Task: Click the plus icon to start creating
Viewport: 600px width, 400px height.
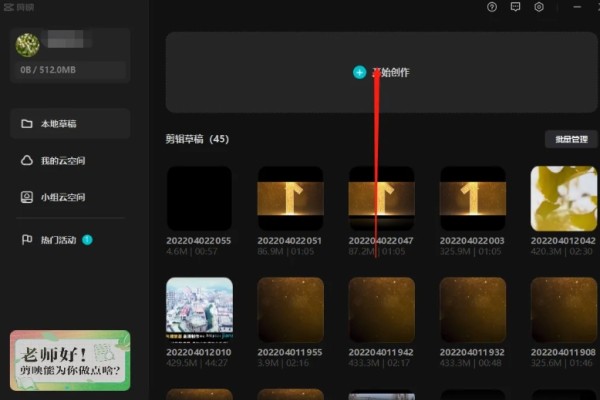Action: 359,72
